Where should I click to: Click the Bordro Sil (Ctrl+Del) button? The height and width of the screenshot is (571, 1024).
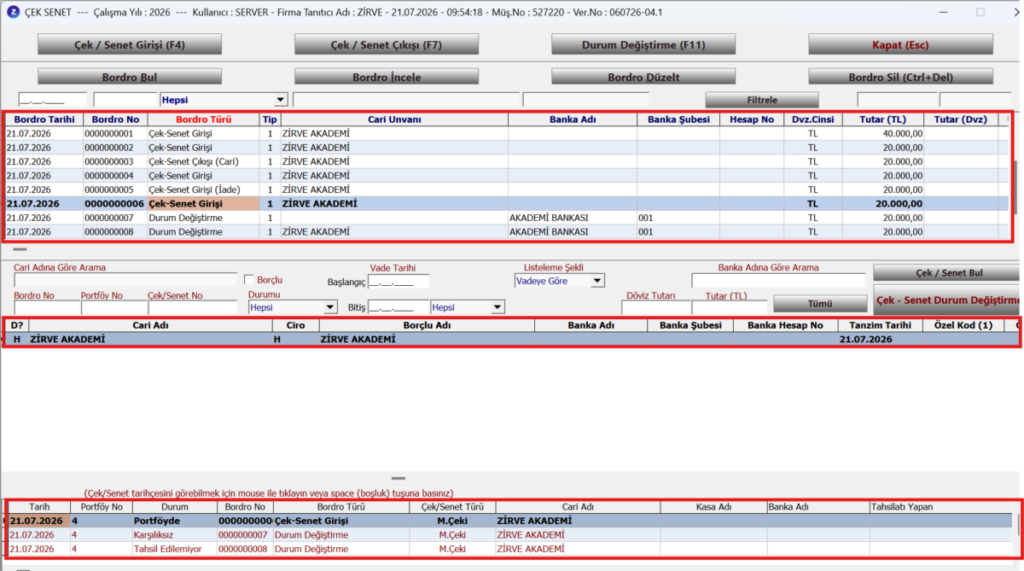click(901, 76)
